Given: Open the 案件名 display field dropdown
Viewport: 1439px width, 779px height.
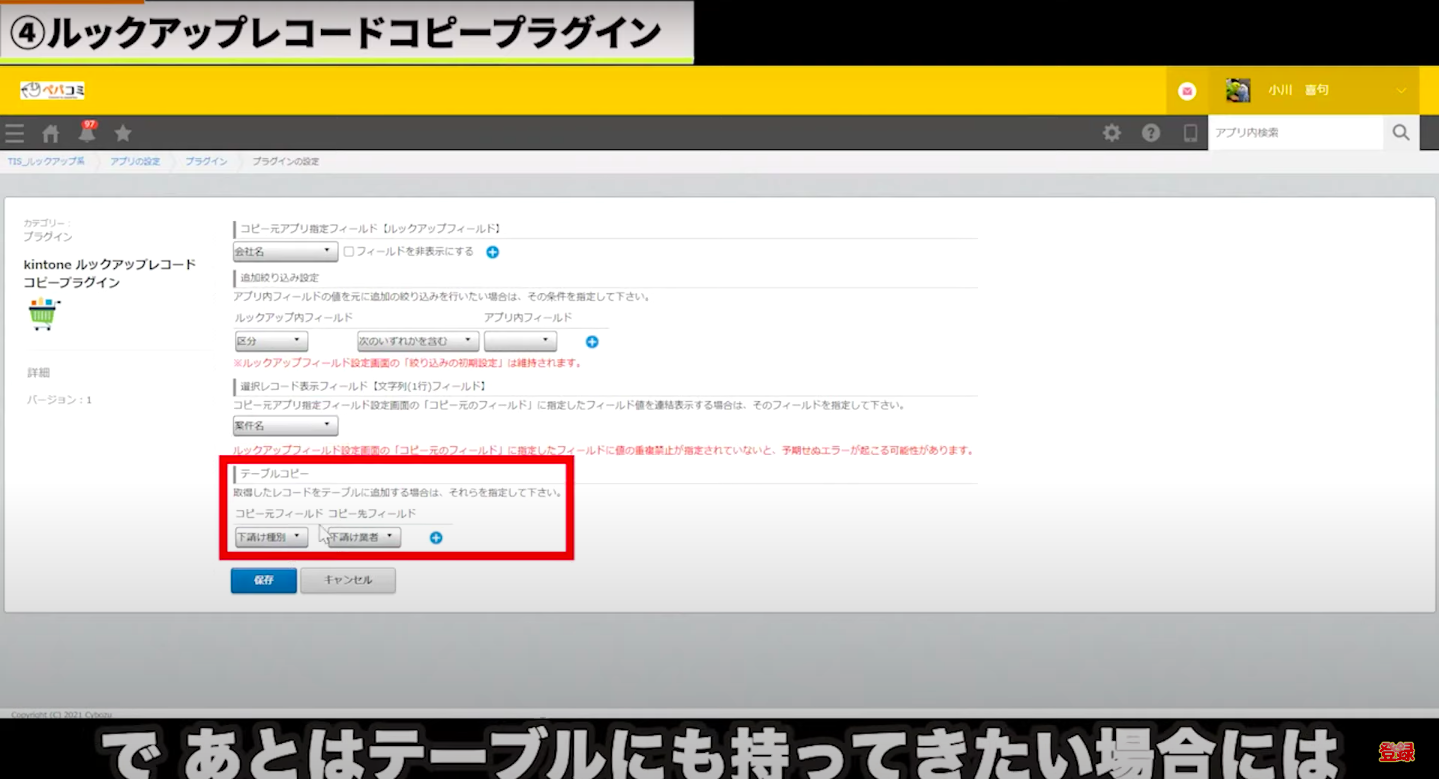Looking at the screenshot, I should point(285,426).
